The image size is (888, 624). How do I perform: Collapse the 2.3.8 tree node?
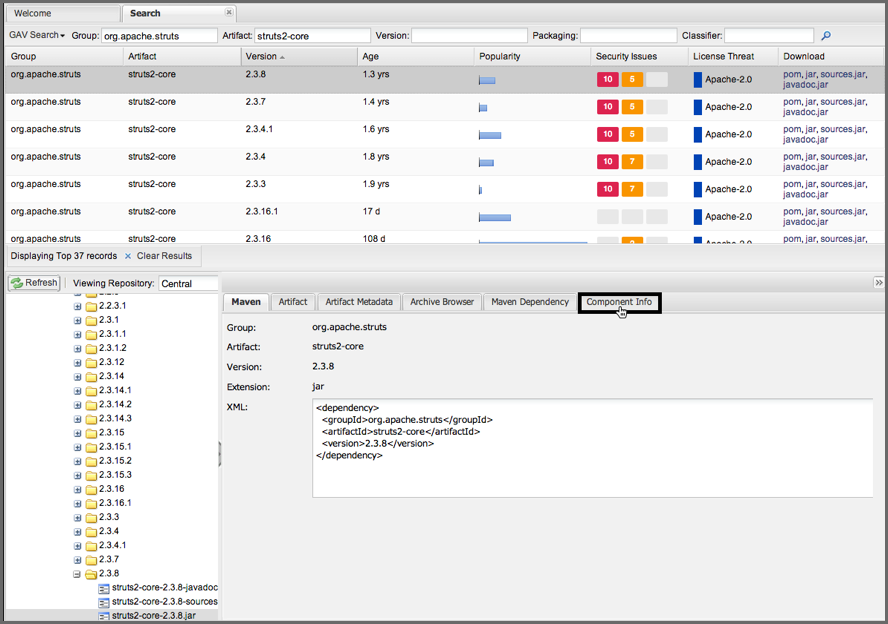[x=78, y=574]
